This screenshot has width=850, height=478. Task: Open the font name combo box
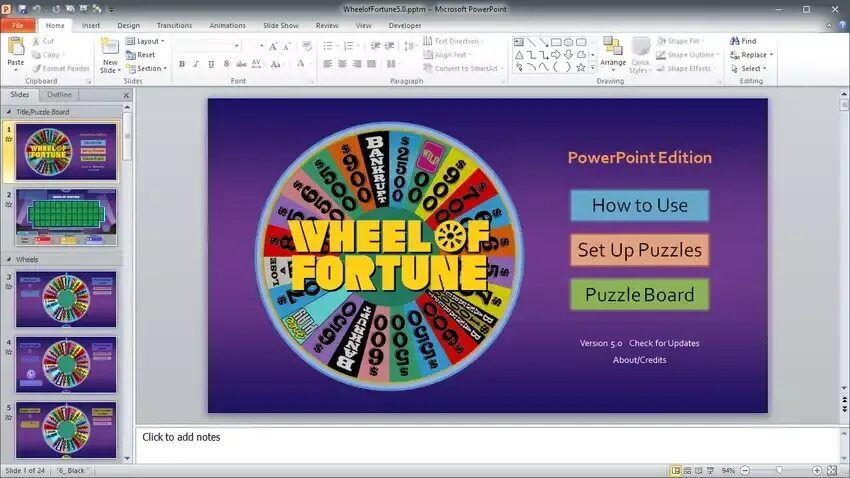[x=207, y=46]
